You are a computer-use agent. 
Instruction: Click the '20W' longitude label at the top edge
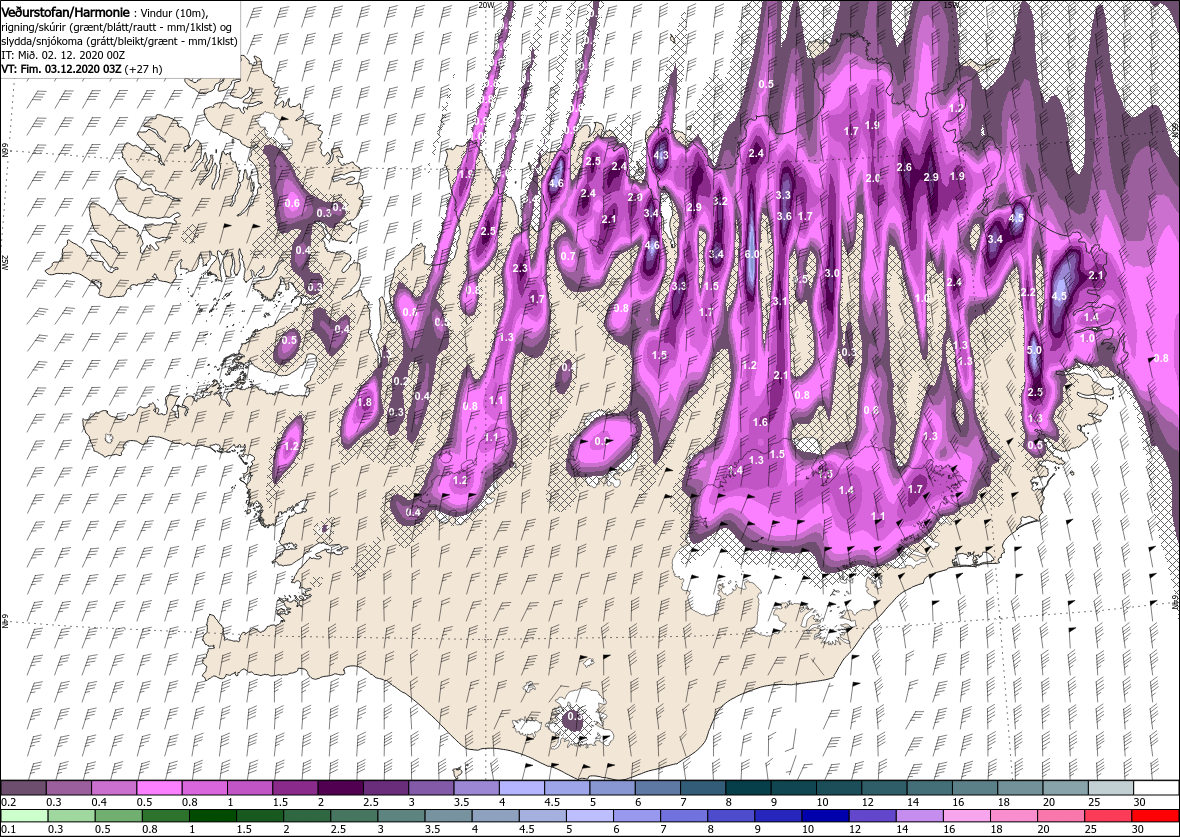click(486, 4)
